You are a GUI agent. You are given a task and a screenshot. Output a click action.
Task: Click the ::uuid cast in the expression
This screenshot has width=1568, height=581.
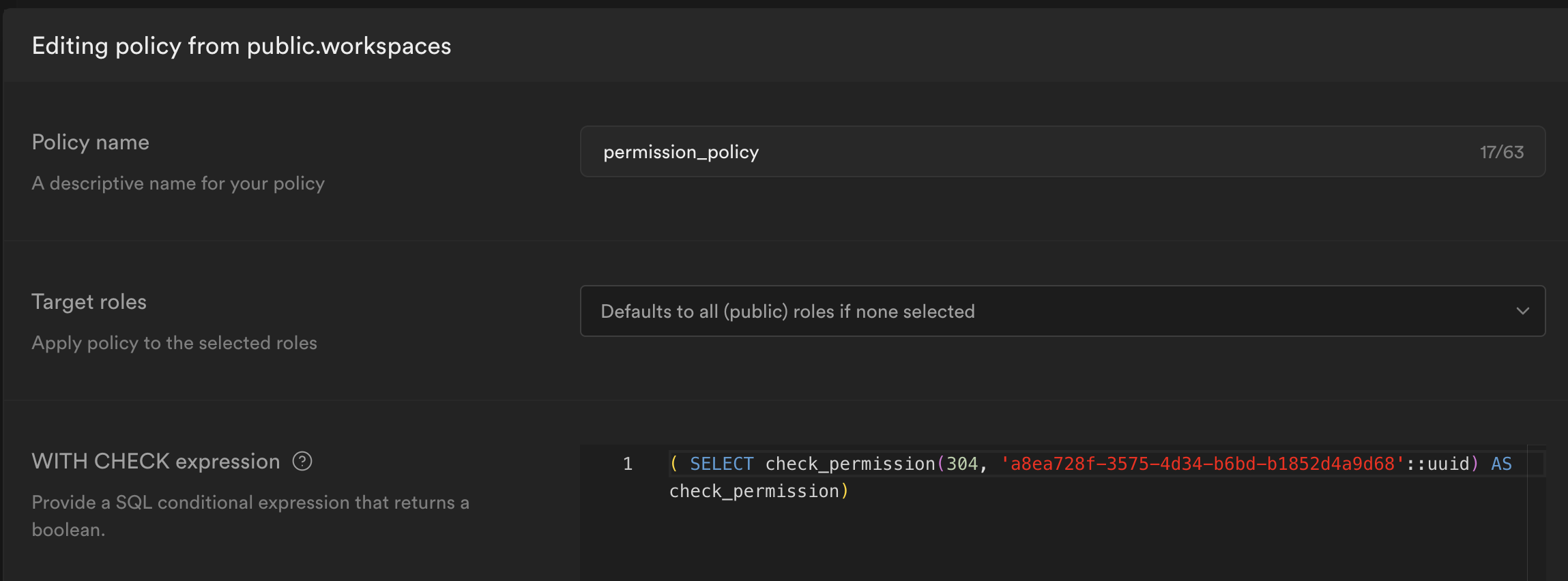tap(1438, 464)
